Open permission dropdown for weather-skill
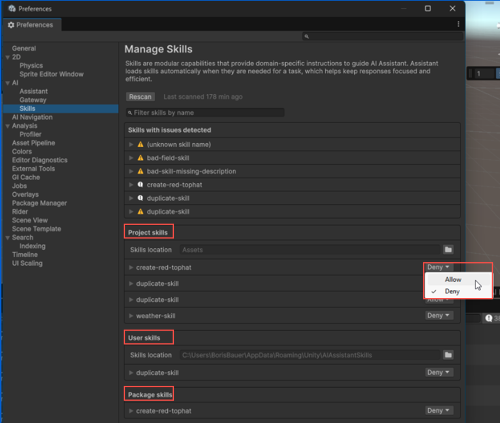The height and width of the screenshot is (423, 500). pos(439,315)
